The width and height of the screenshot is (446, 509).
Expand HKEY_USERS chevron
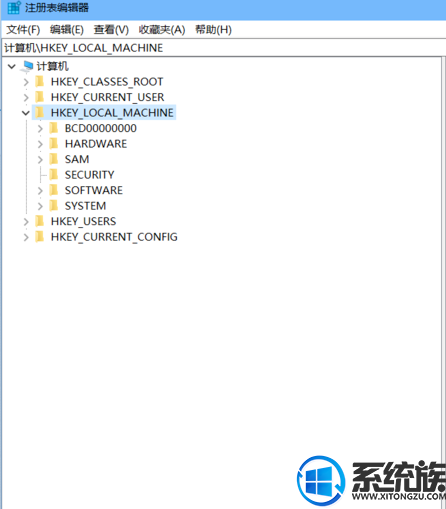(x=26, y=222)
